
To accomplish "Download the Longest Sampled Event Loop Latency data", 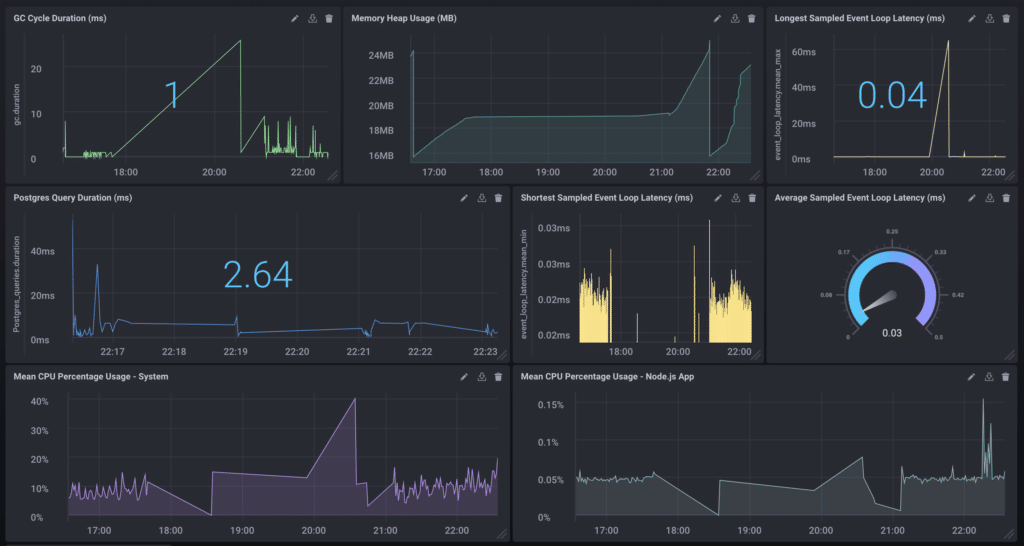I will (x=989, y=18).
